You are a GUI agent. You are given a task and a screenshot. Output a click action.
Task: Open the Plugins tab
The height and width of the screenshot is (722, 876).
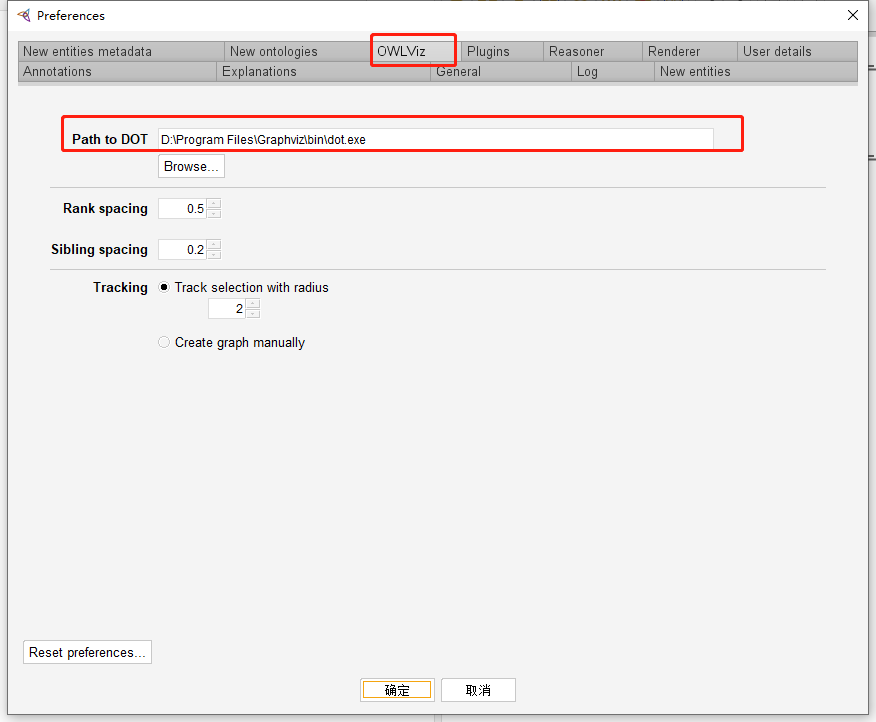502,51
